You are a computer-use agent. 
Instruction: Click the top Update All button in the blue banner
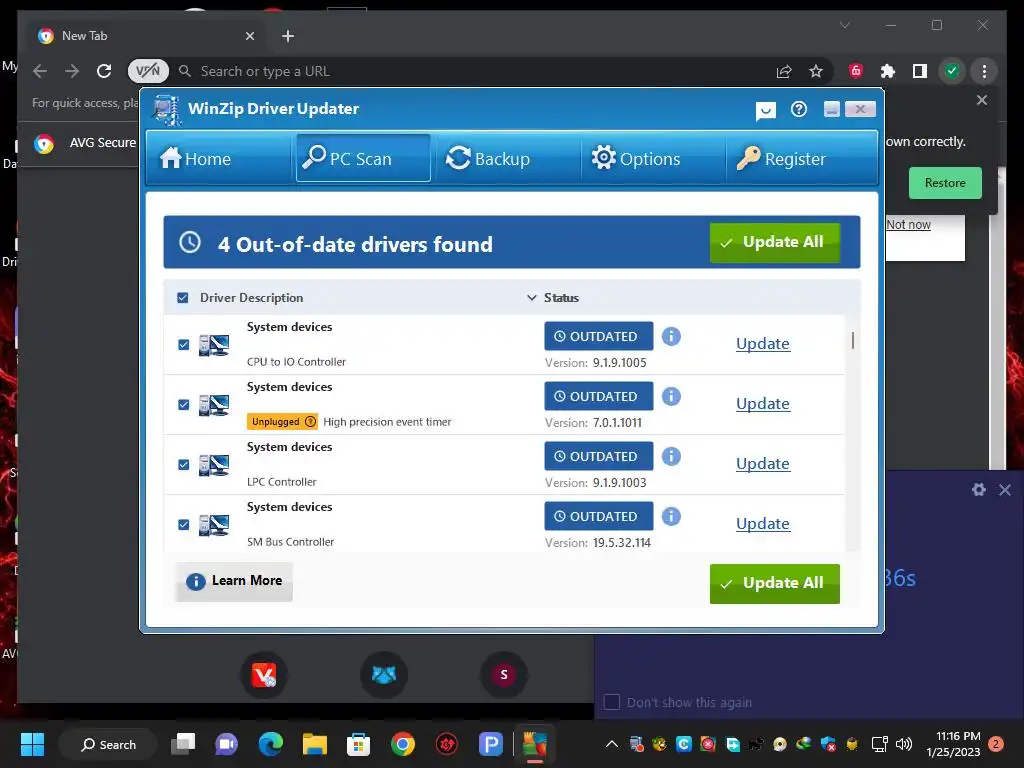point(775,242)
